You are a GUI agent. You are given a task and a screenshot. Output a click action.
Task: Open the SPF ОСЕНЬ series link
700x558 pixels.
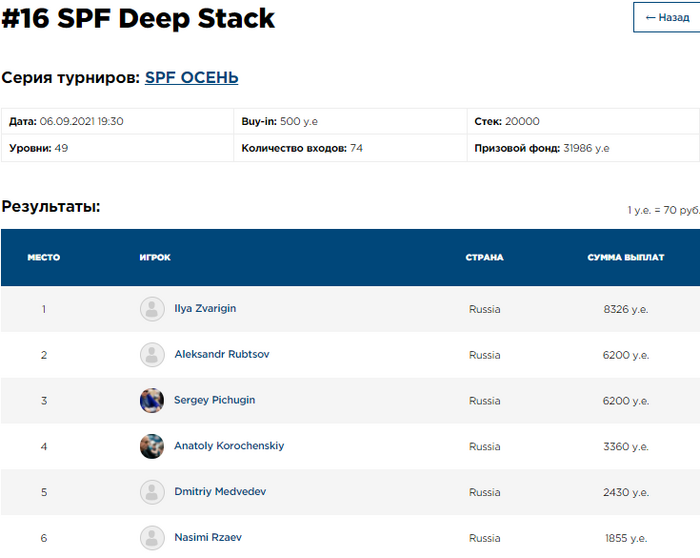[x=191, y=77]
